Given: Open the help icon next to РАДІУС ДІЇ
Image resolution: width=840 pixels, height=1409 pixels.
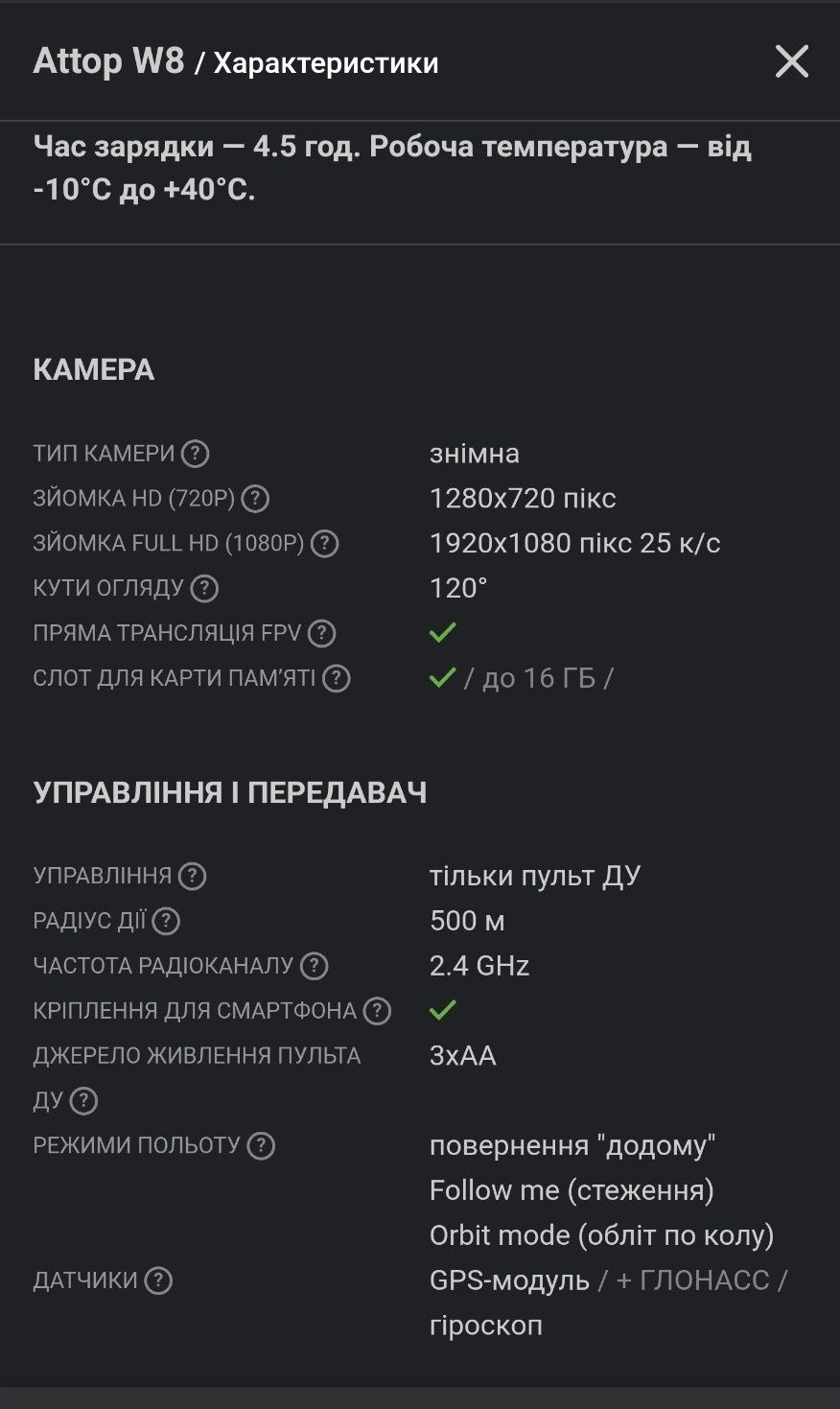Looking at the screenshot, I should tap(166, 921).
